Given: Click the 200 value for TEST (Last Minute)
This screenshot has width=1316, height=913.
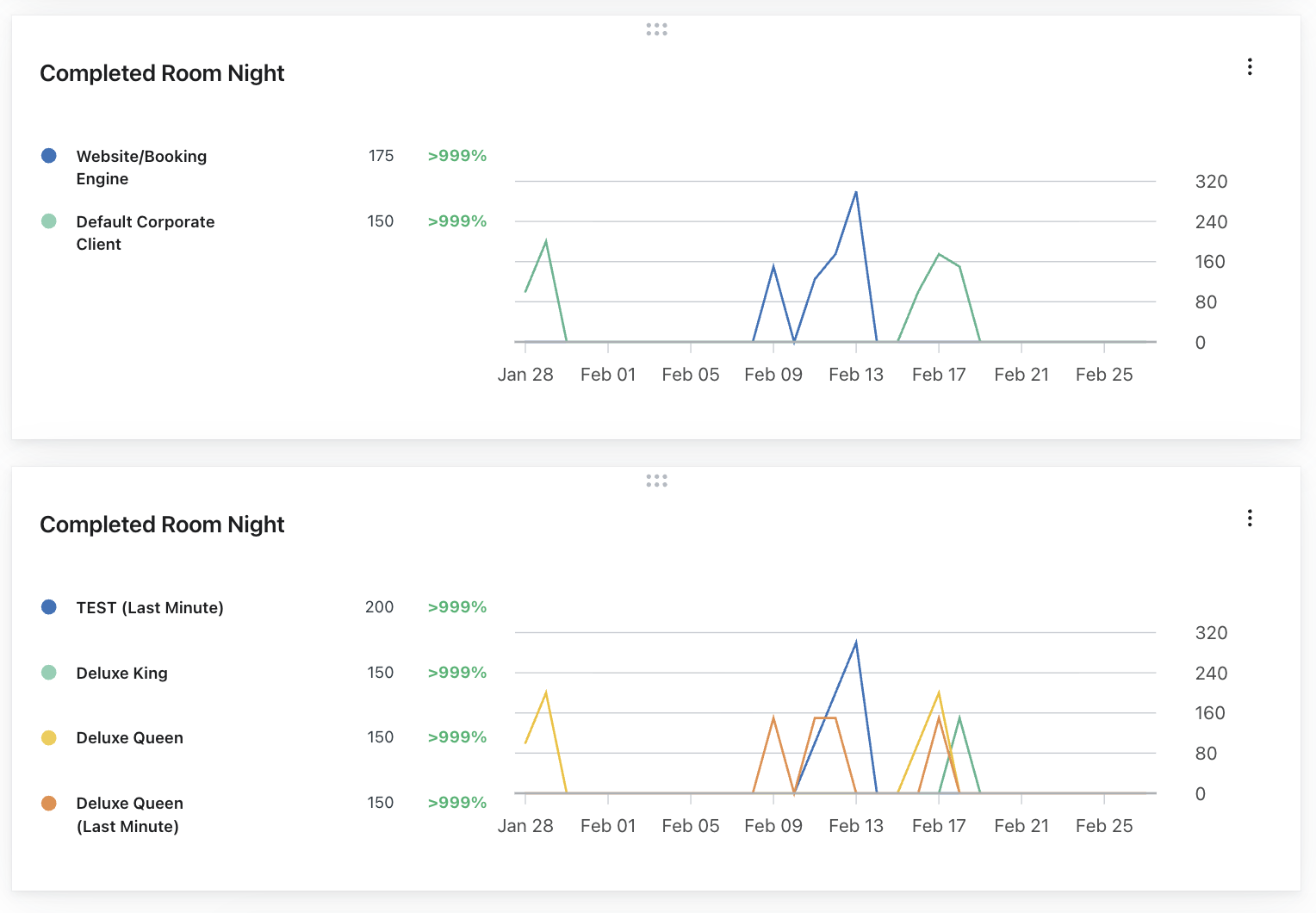Looking at the screenshot, I should point(379,607).
